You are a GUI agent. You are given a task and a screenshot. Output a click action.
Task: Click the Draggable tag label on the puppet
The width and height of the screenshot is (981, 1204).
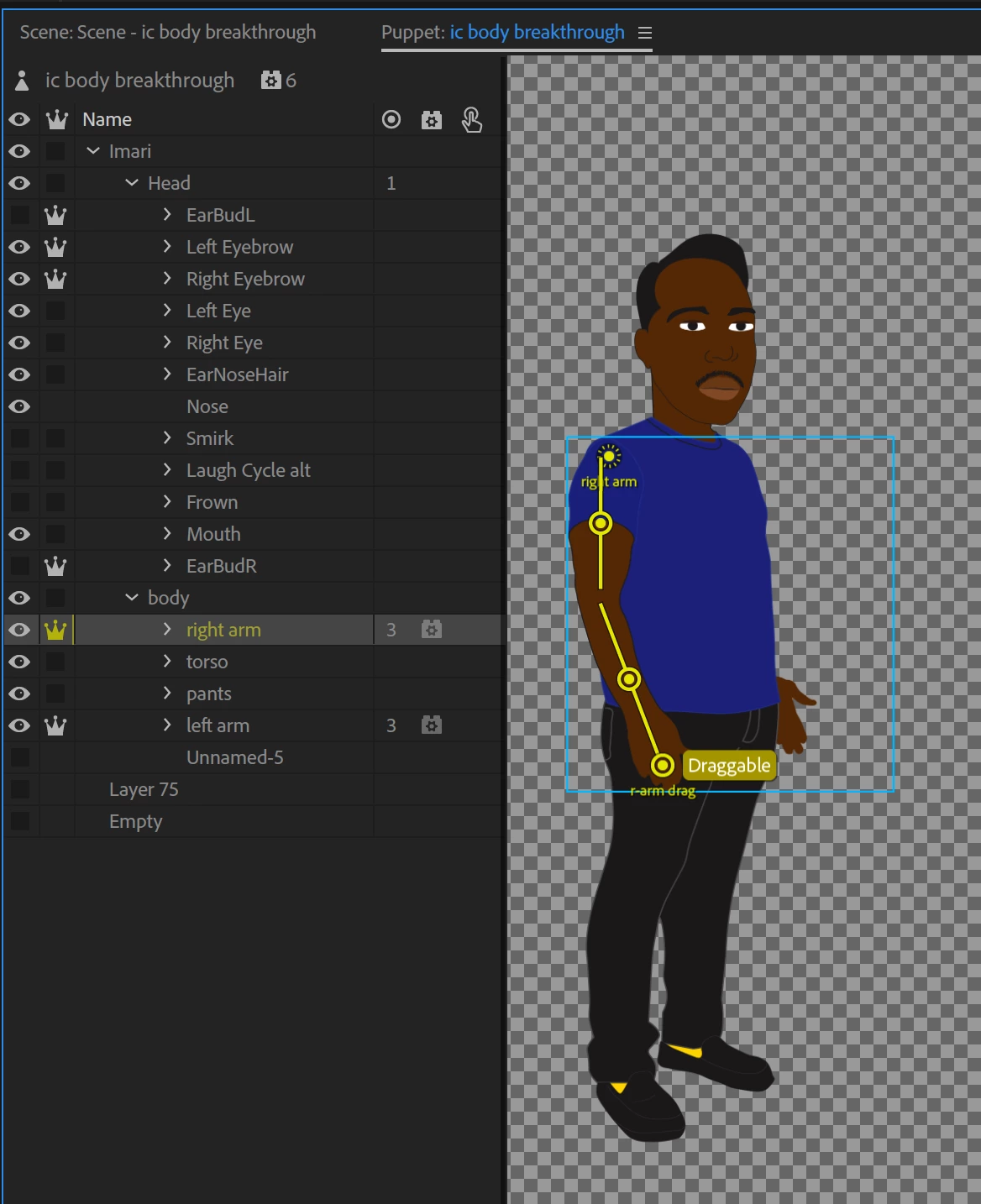click(x=728, y=766)
